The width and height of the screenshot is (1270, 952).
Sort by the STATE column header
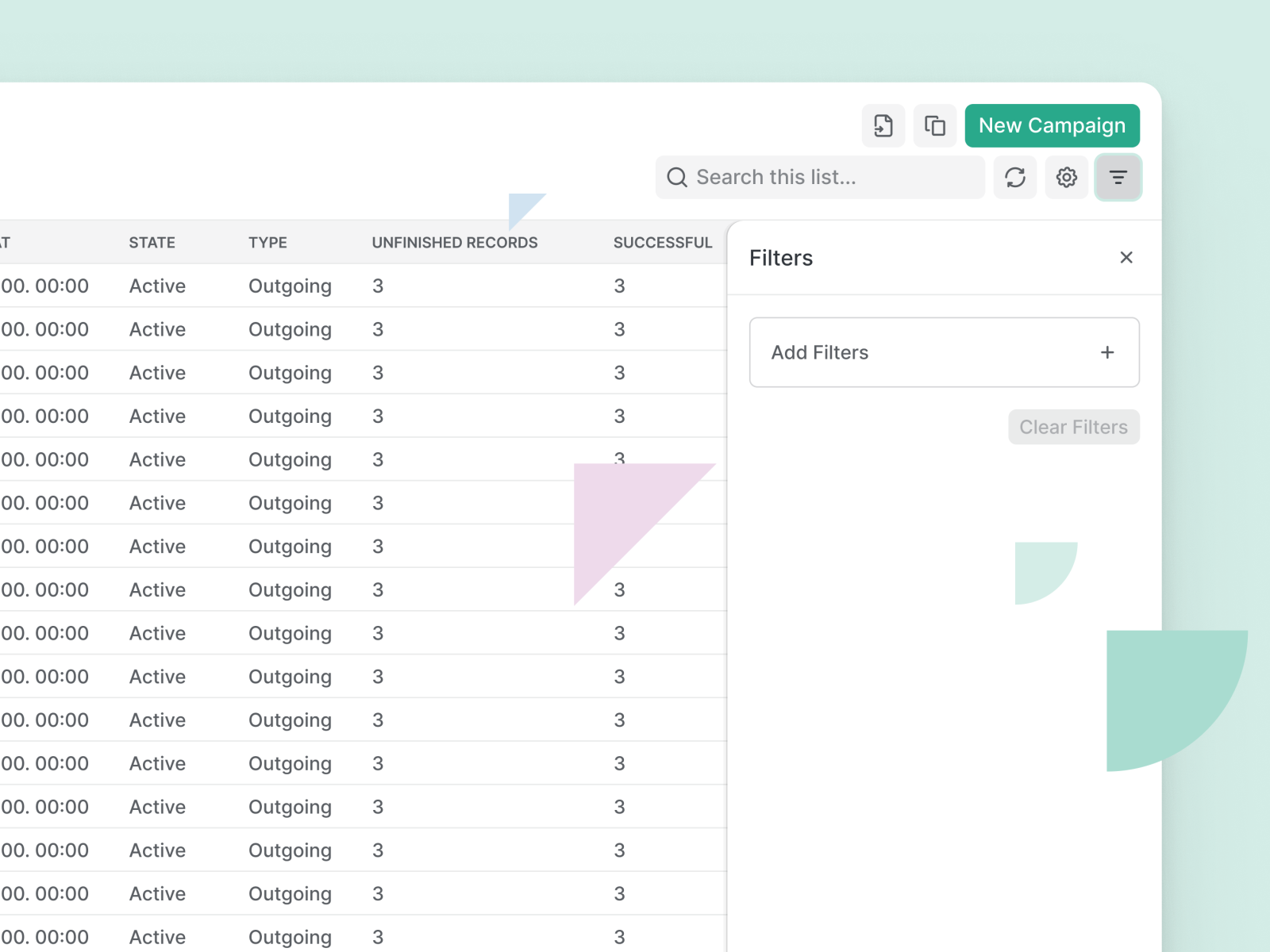pyautogui.click(x=152, y=242)
